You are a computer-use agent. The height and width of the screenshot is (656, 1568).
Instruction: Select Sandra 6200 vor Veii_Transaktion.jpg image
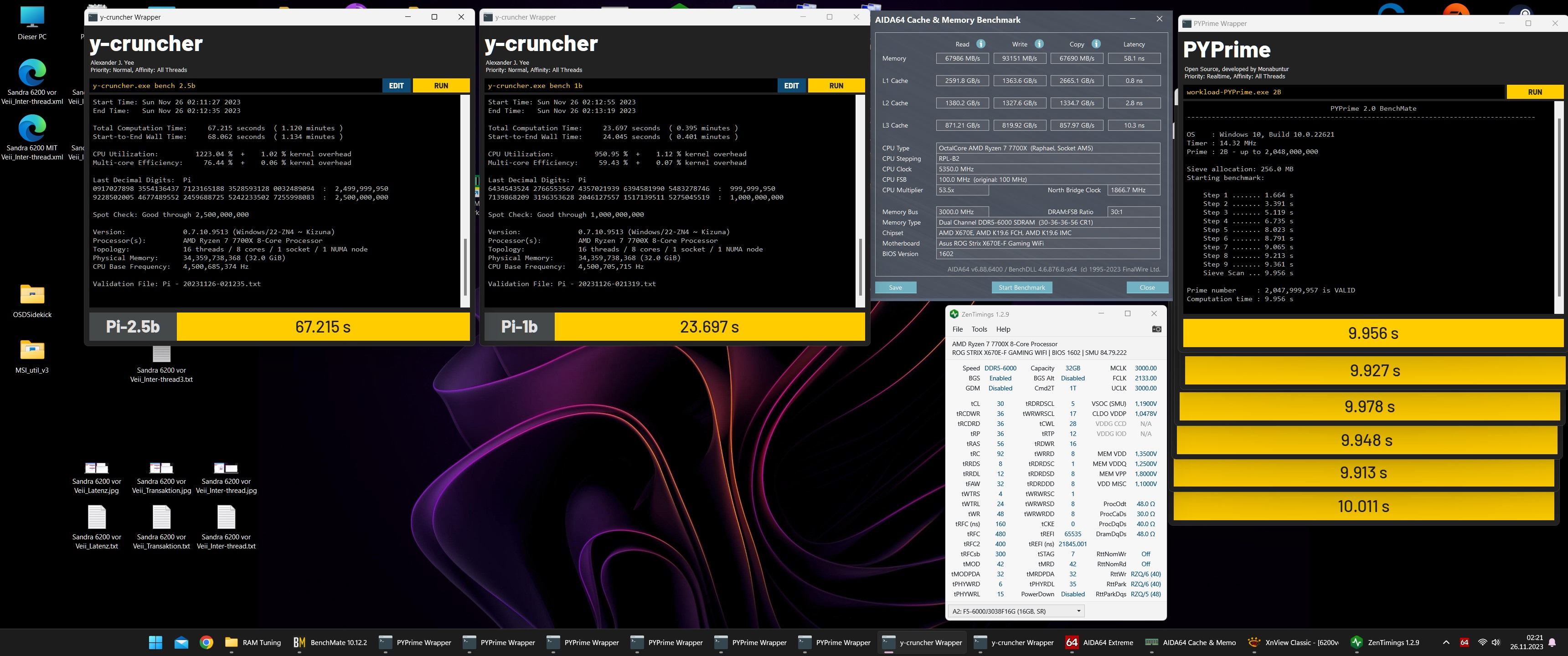[161, 477]
